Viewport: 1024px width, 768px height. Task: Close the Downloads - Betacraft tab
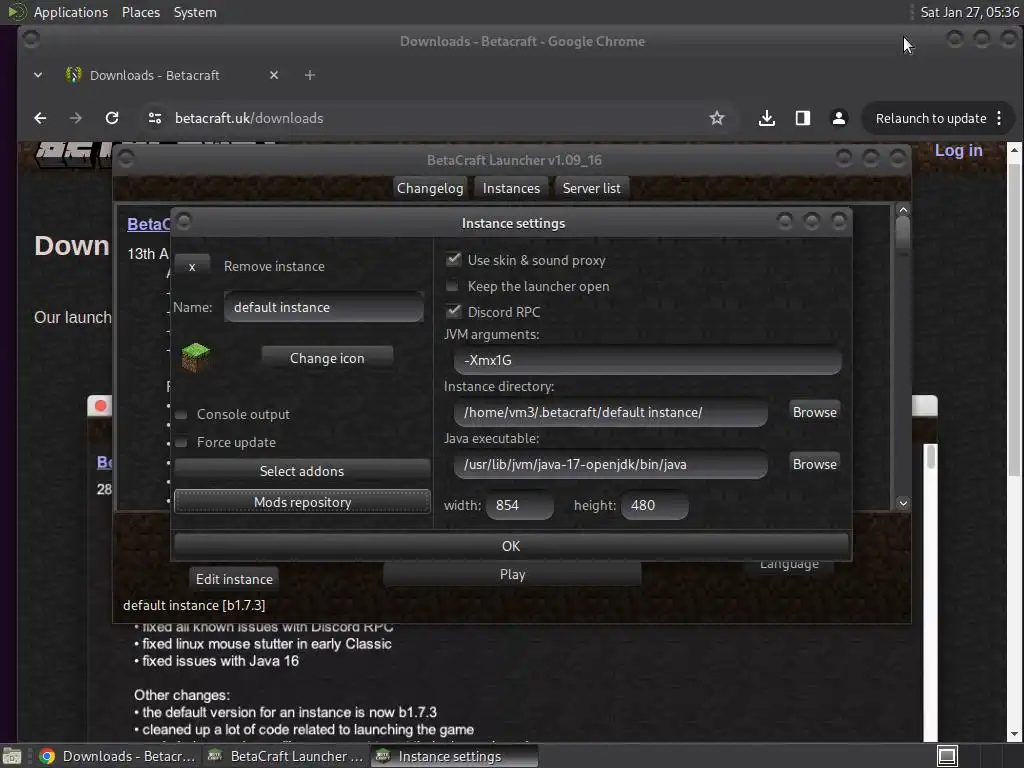(274, 75)
